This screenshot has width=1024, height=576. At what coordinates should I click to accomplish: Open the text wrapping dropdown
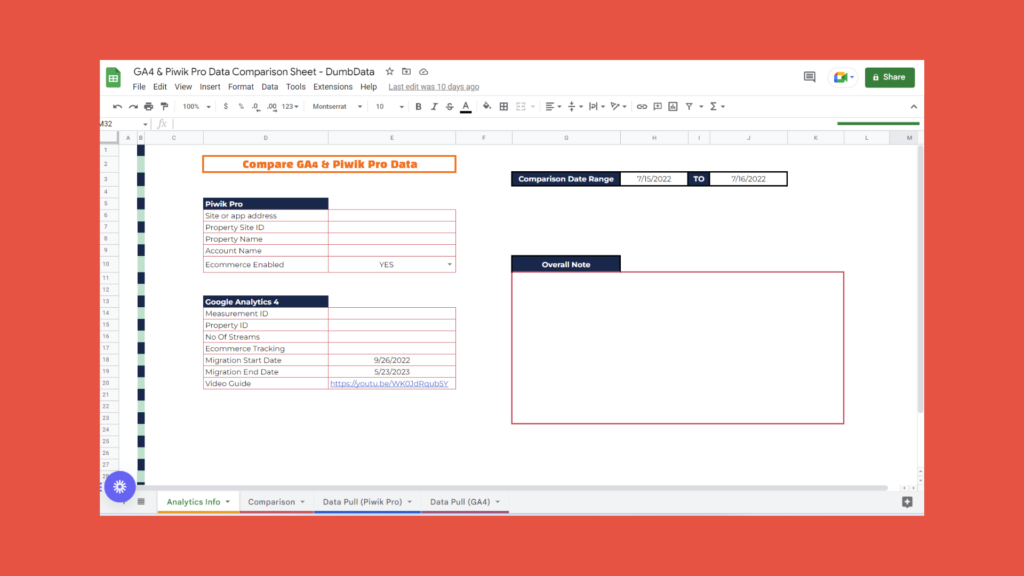596,106
